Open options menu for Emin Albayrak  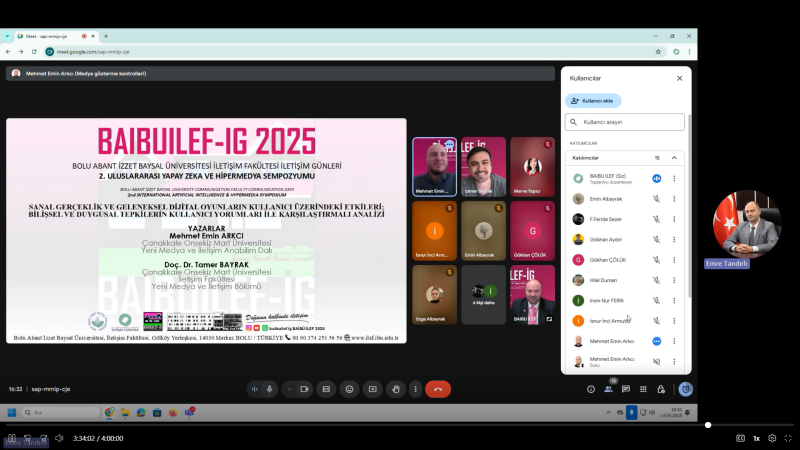click(674, 199)
